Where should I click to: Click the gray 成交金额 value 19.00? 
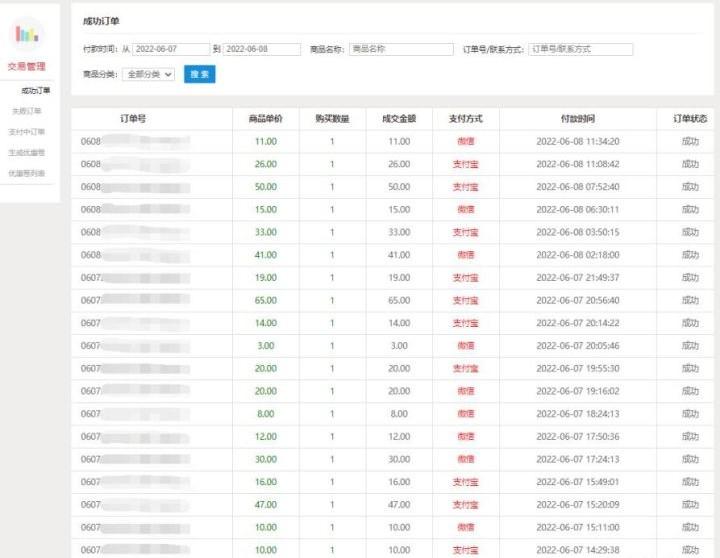399,278
